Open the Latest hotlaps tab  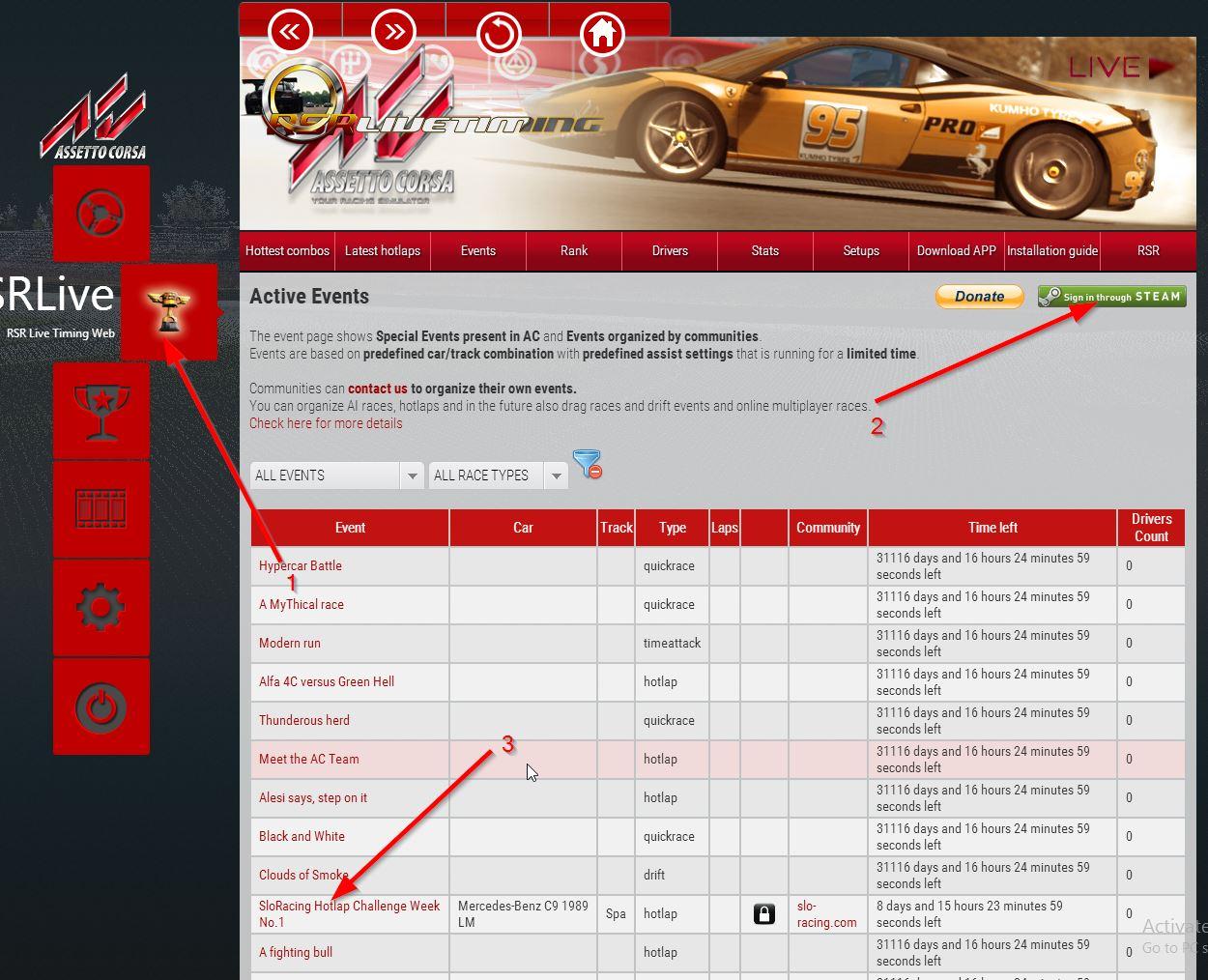pyautogui.click(x=383, y=251)
